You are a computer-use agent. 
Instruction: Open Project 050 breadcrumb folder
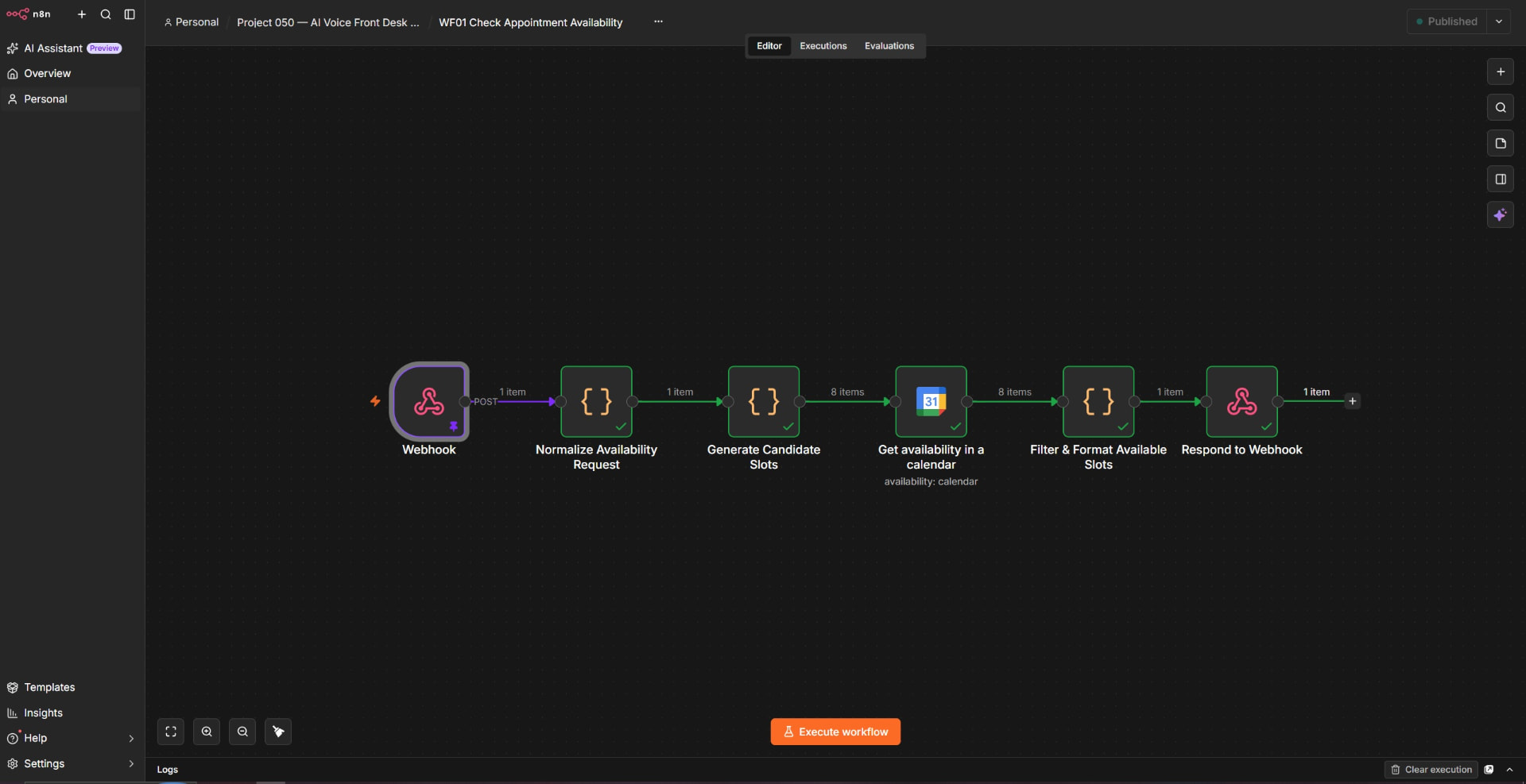tap(328, 22)
